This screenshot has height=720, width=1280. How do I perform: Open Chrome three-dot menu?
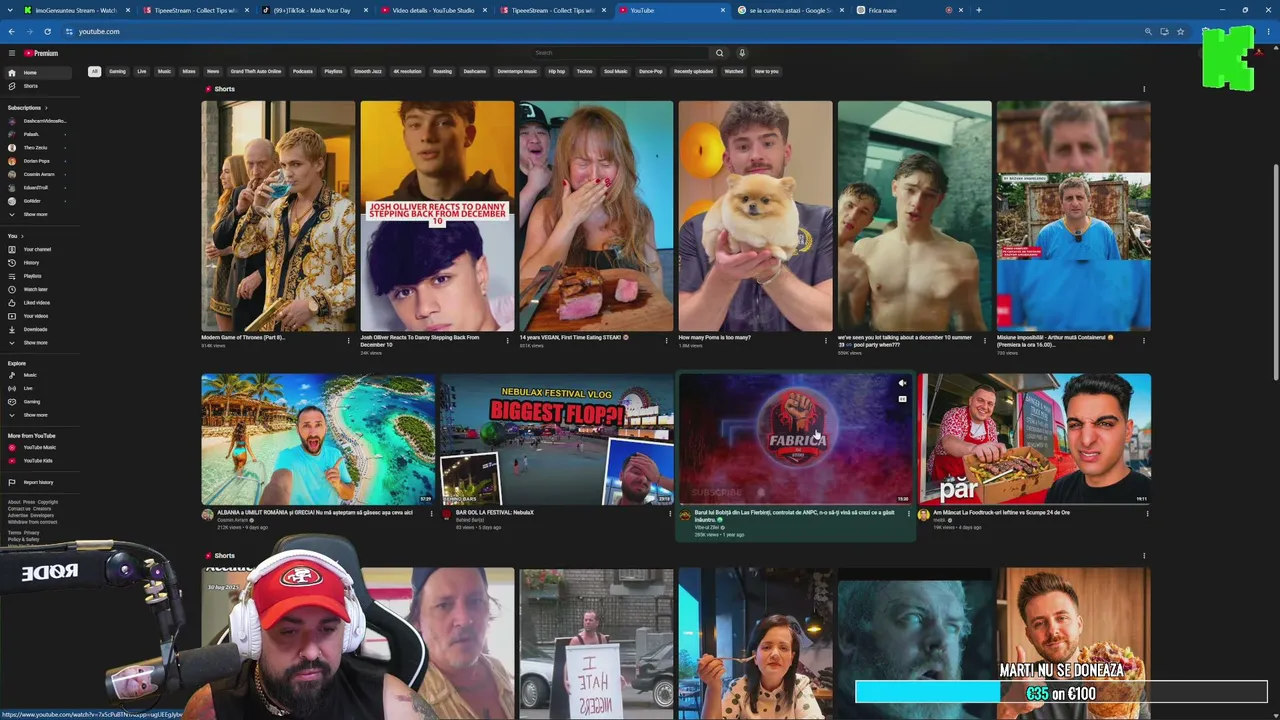tap(1269, 31)
